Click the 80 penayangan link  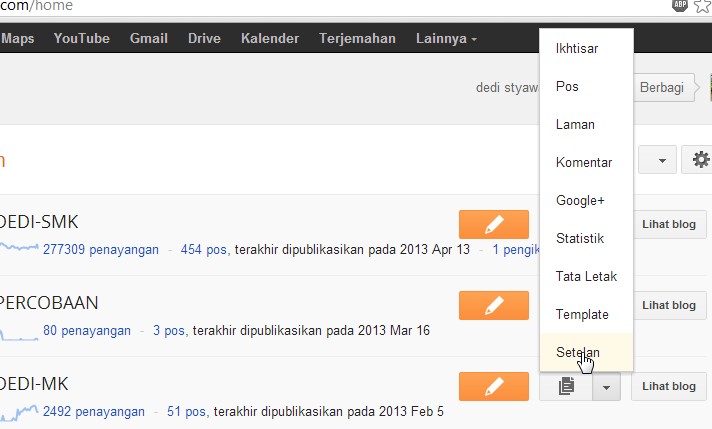87,330
